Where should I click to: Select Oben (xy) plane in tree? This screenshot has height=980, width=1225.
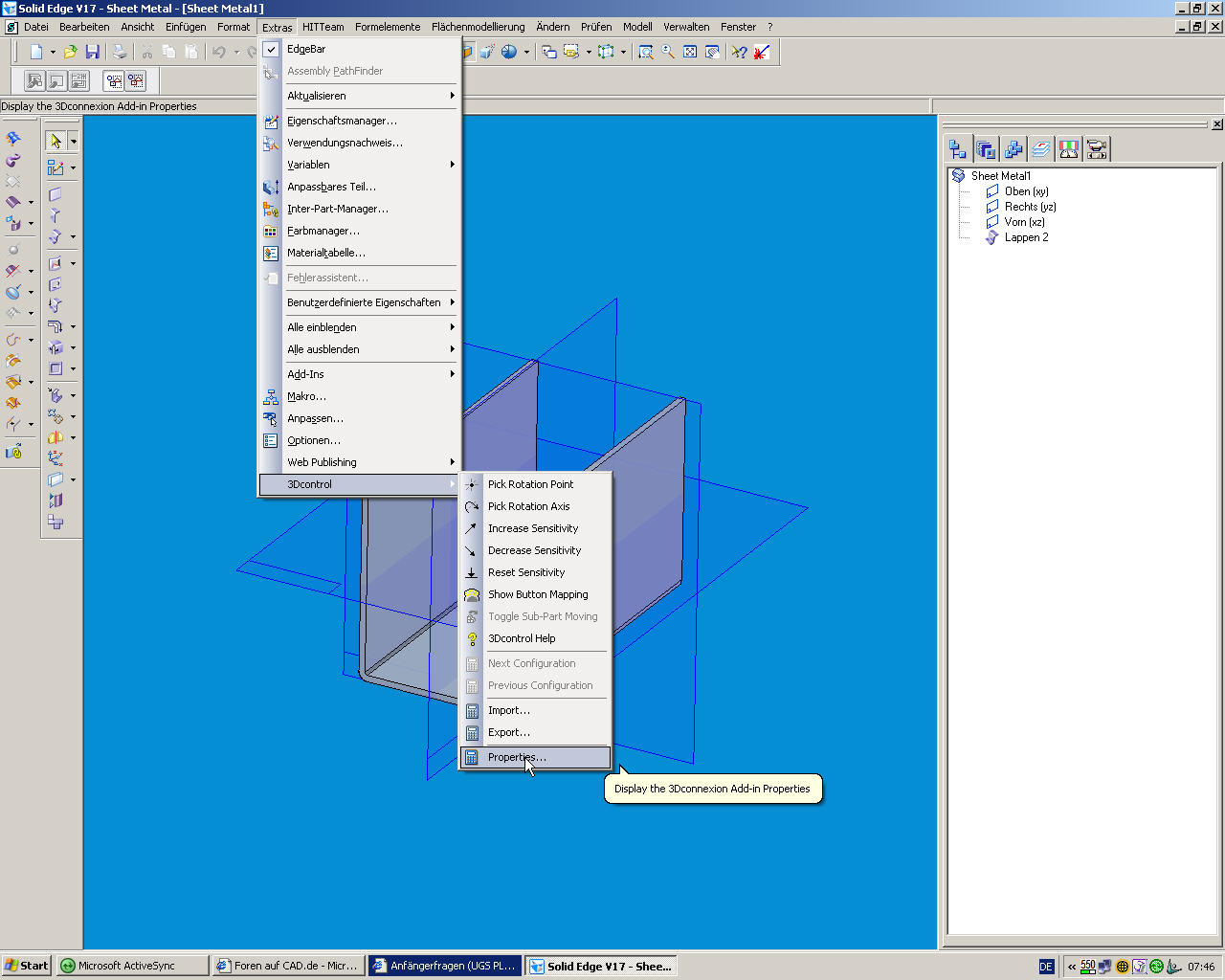coord(1026,191)
